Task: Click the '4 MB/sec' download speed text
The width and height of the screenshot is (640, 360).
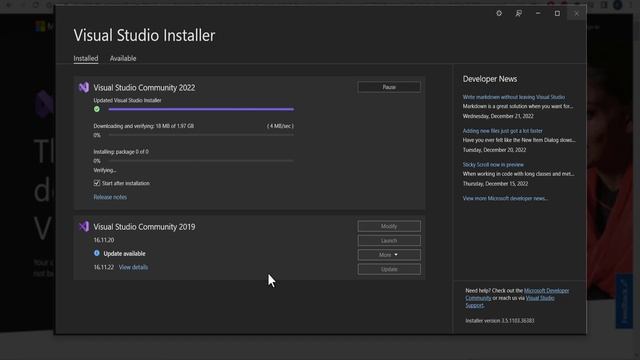Action: pos(280,126)
